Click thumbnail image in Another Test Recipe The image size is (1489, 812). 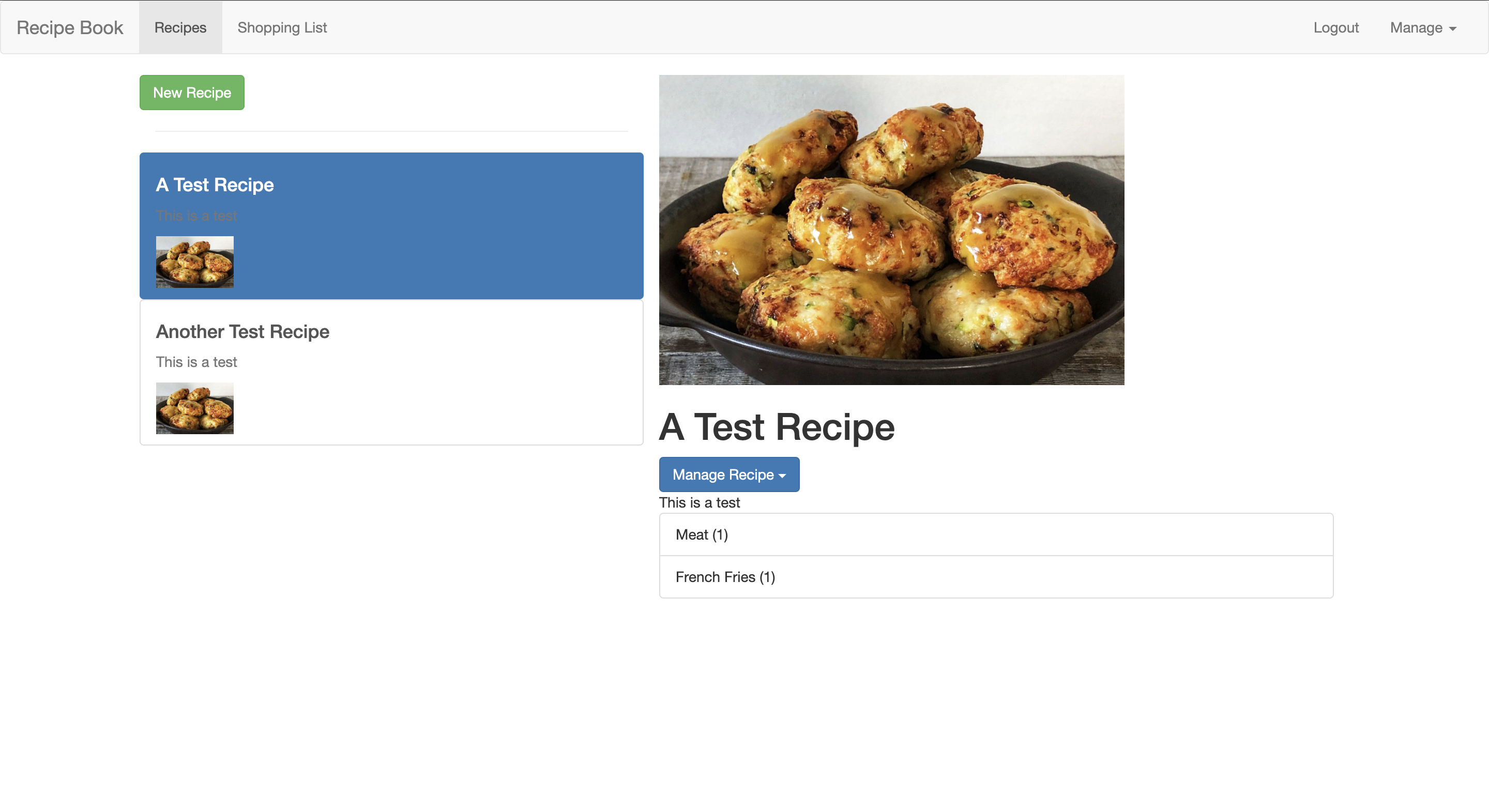click(x=195, y=408)
